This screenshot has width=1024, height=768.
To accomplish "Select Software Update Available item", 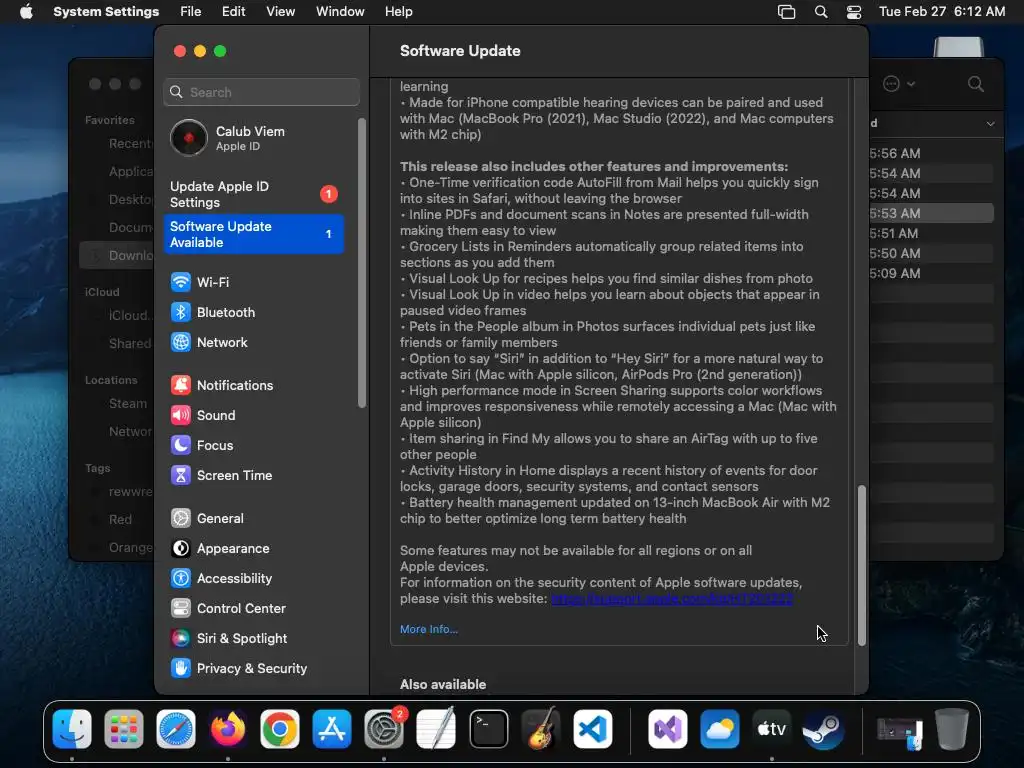I will point(254,234).
